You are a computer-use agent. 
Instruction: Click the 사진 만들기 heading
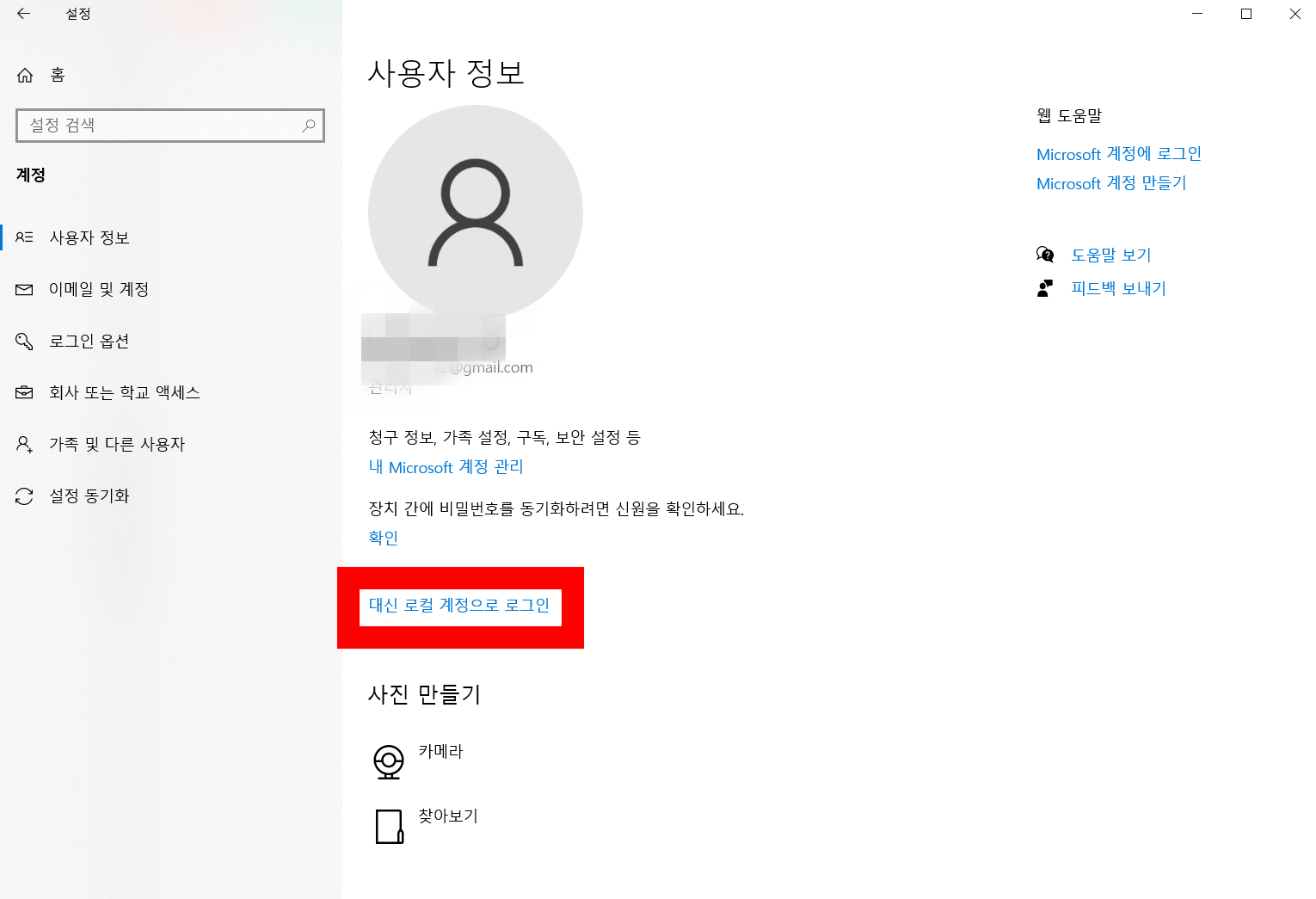click(x=425, y=694)
